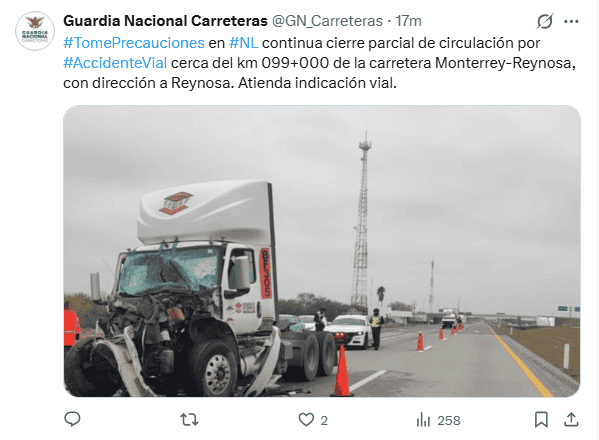Viewport: 599px width, 440px height.
Task: Click the like count number 2
Action: coord(324,421)
